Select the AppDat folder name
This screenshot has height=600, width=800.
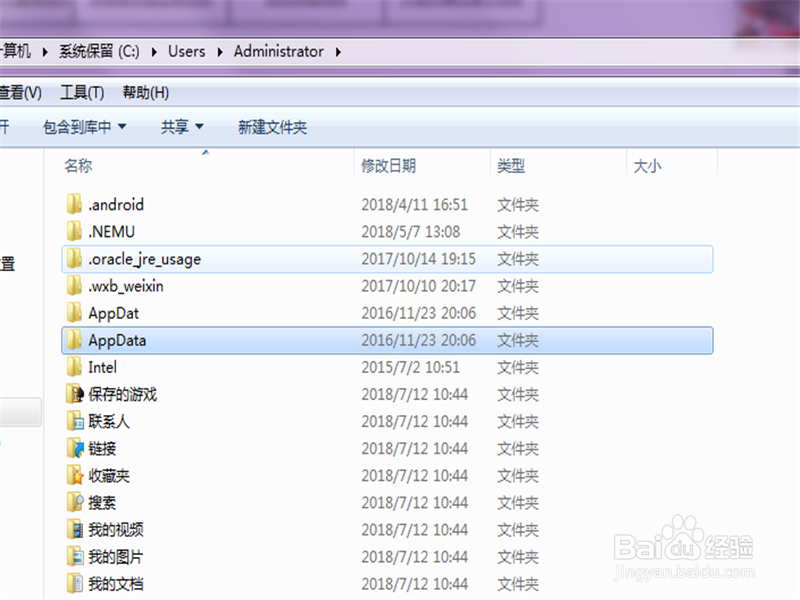[x=113, y=313]
